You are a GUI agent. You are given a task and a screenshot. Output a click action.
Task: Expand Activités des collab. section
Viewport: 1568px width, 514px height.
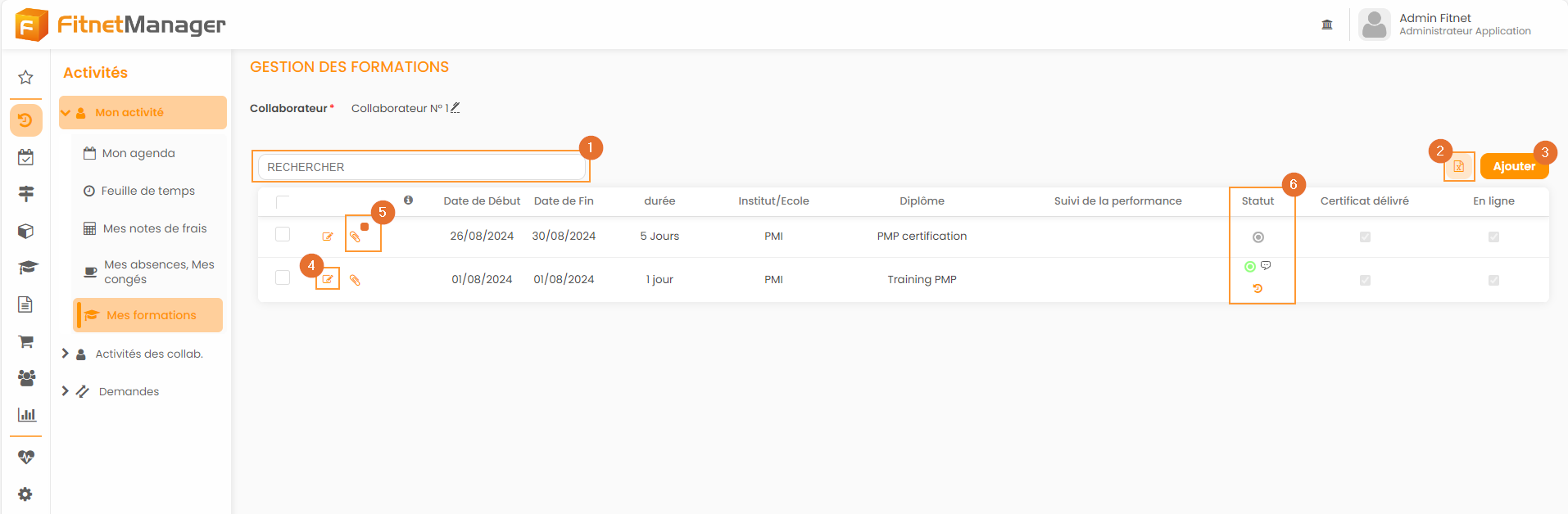pyautogui.click(x=66, y=354)
